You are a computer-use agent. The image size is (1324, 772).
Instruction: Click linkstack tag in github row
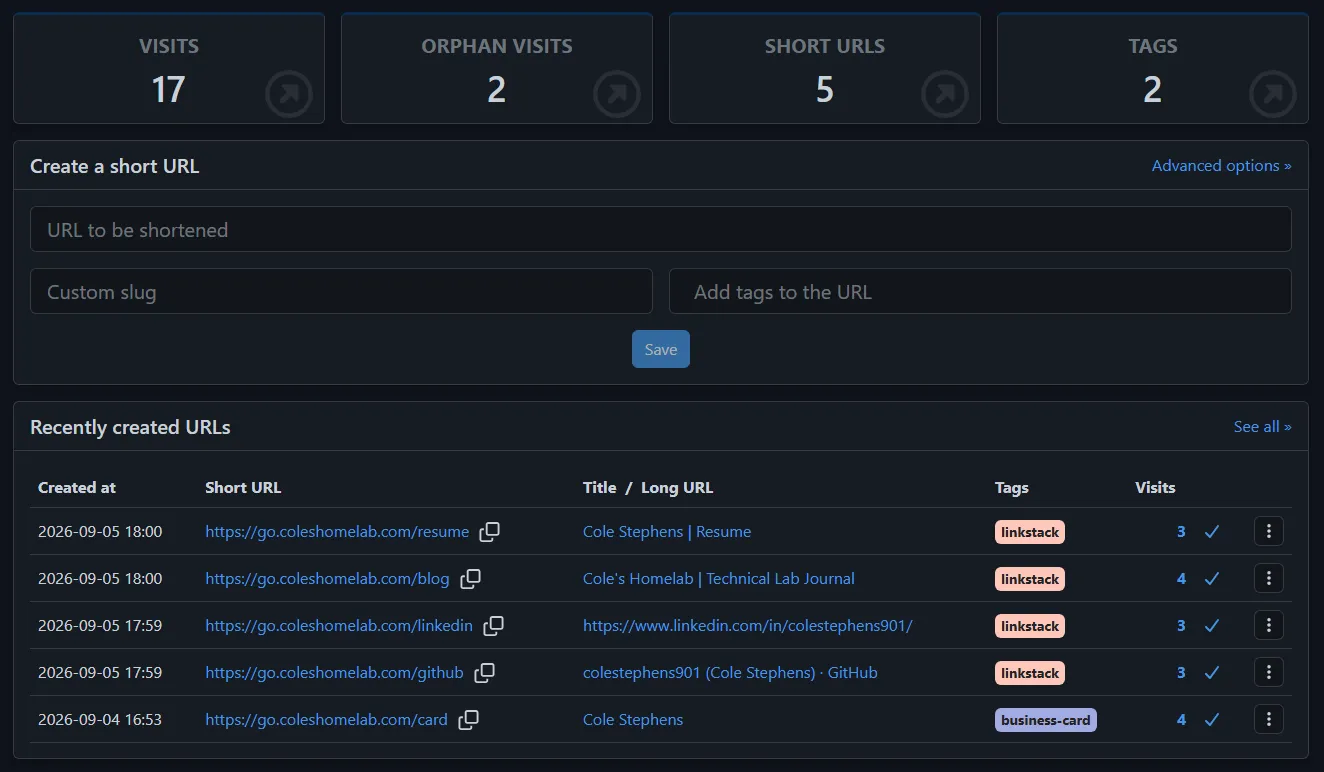click(x=1030, y=673)
